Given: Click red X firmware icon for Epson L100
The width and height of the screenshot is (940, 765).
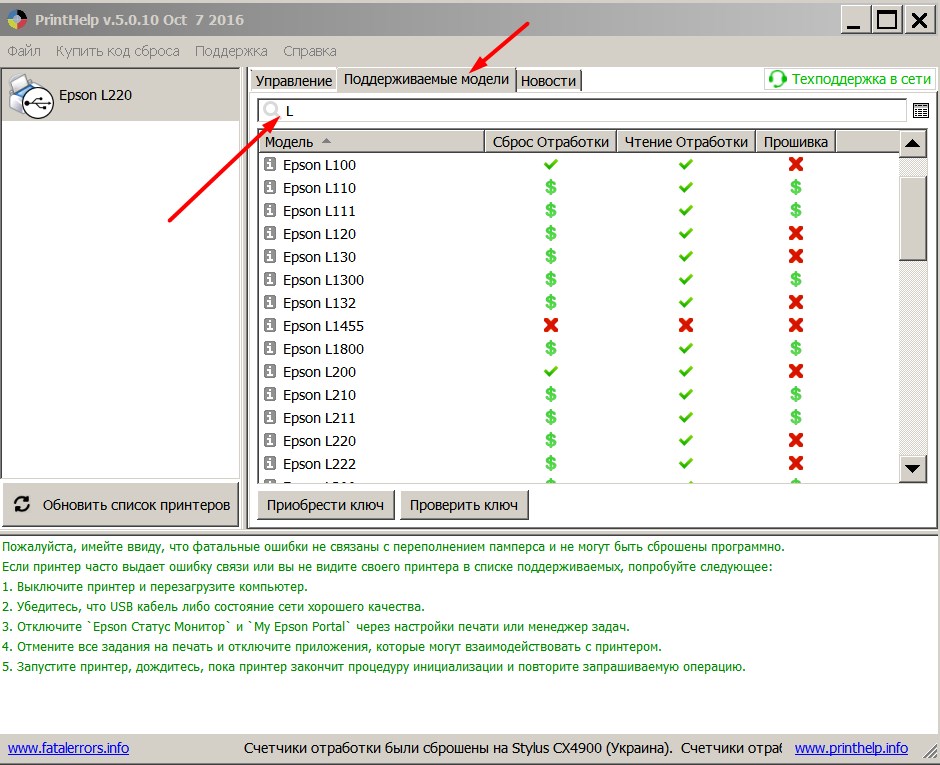Looking at the screenshot, I should [x=796, y=164].
